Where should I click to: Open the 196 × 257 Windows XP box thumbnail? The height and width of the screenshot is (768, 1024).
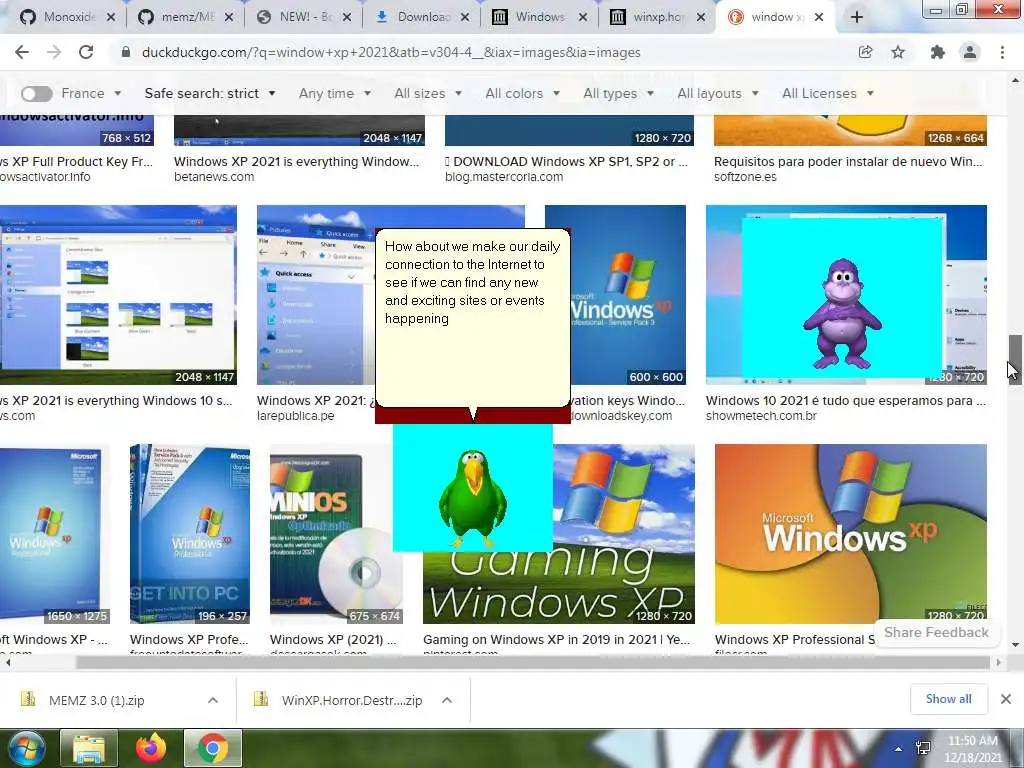(x=189, y=534)
